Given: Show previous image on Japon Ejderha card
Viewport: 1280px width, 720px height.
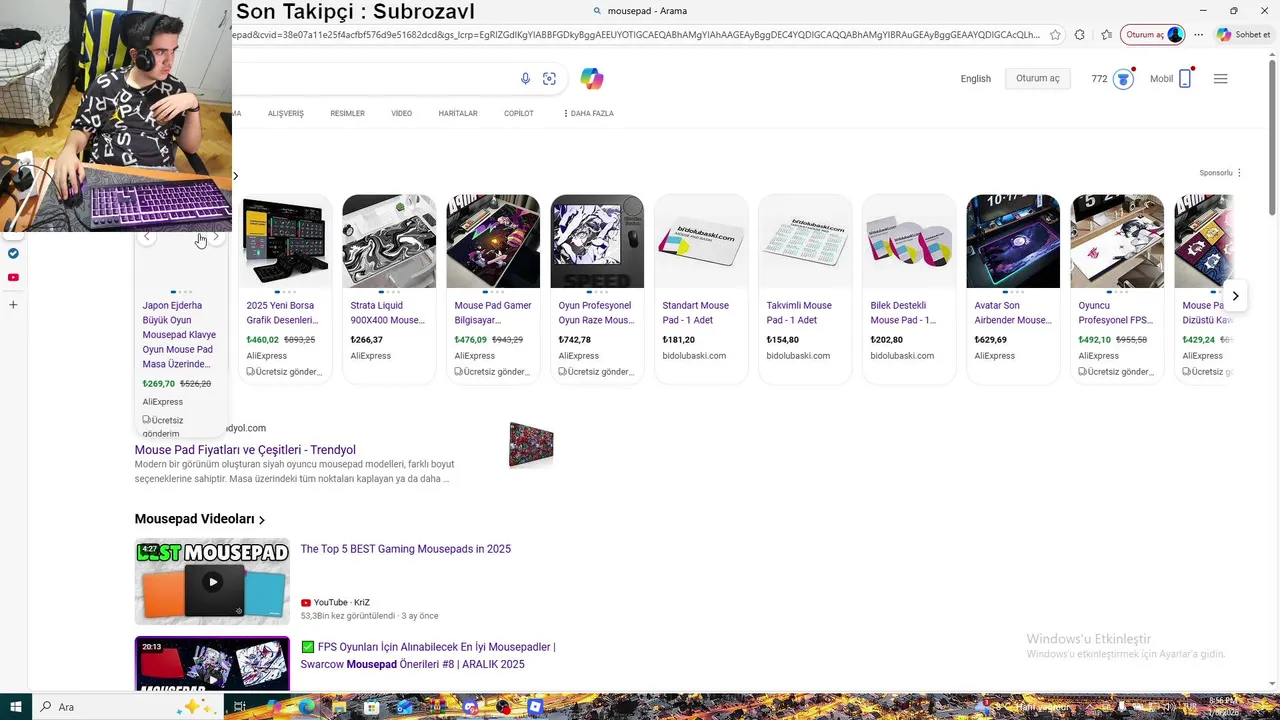Looking at the screenshot, I should coord(146,237).
